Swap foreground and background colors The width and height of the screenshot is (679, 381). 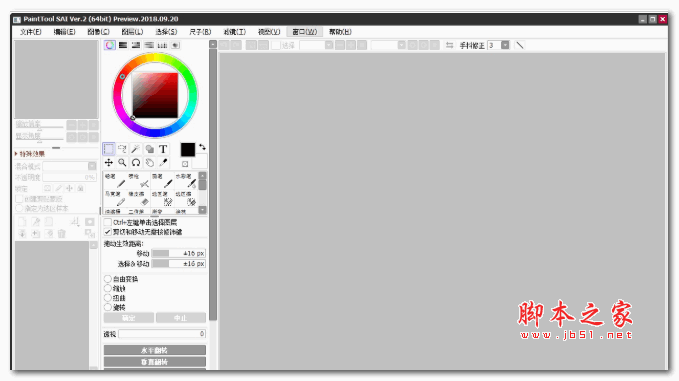(x=202, y=147)
